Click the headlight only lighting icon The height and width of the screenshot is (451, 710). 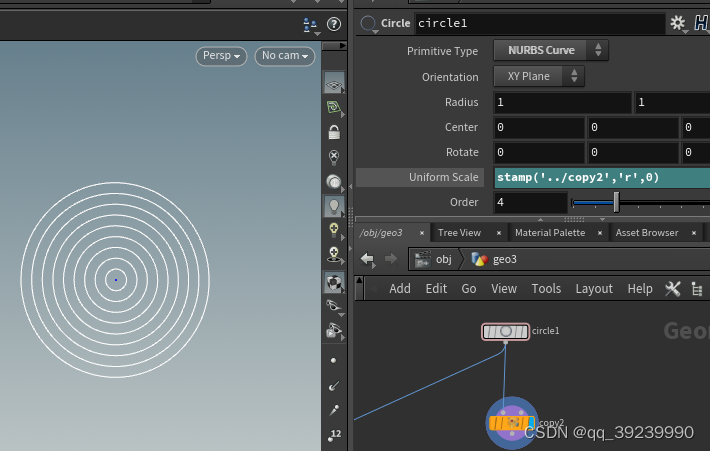click(334, 182)
